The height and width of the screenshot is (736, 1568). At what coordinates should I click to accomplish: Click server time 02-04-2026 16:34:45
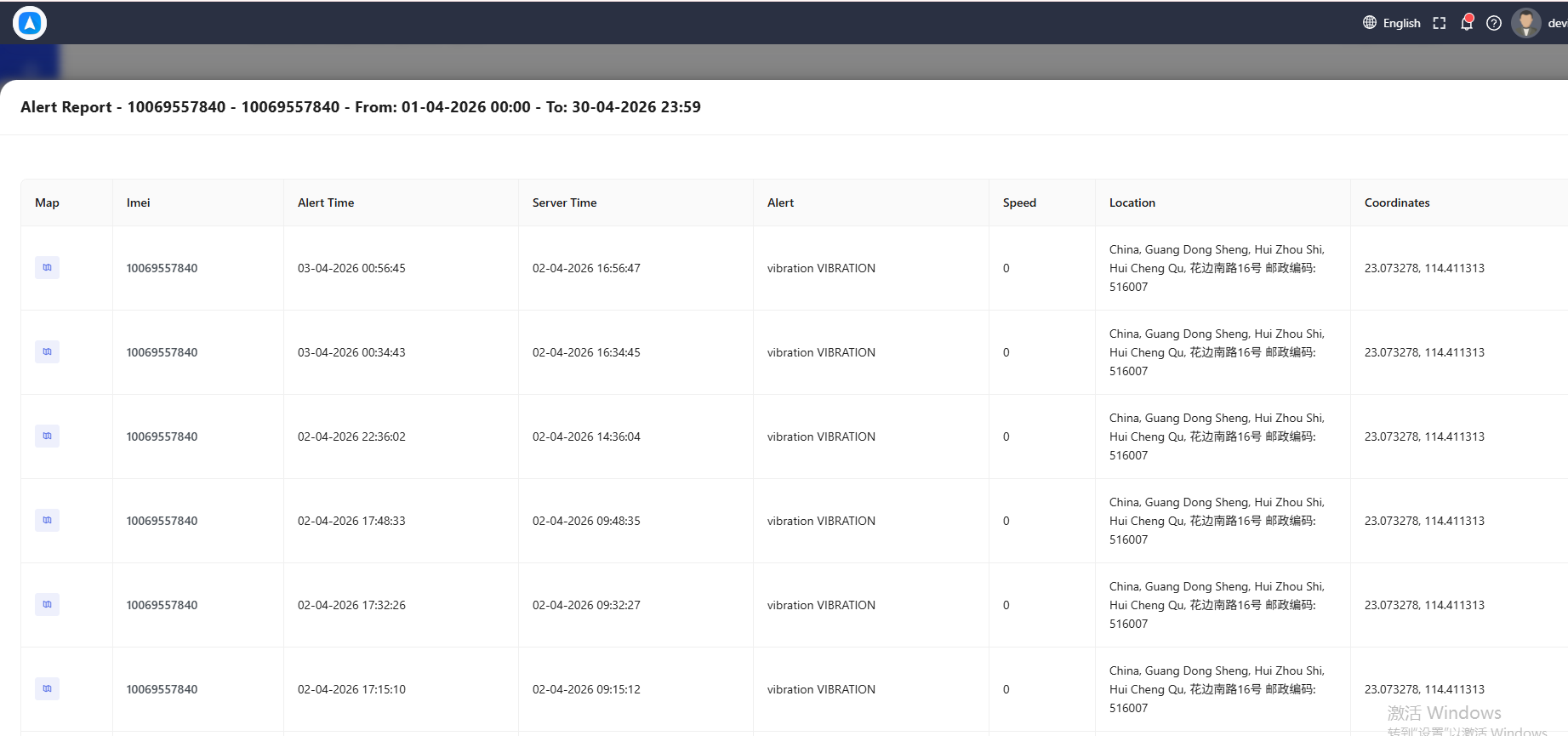click(x=586, y=352)
